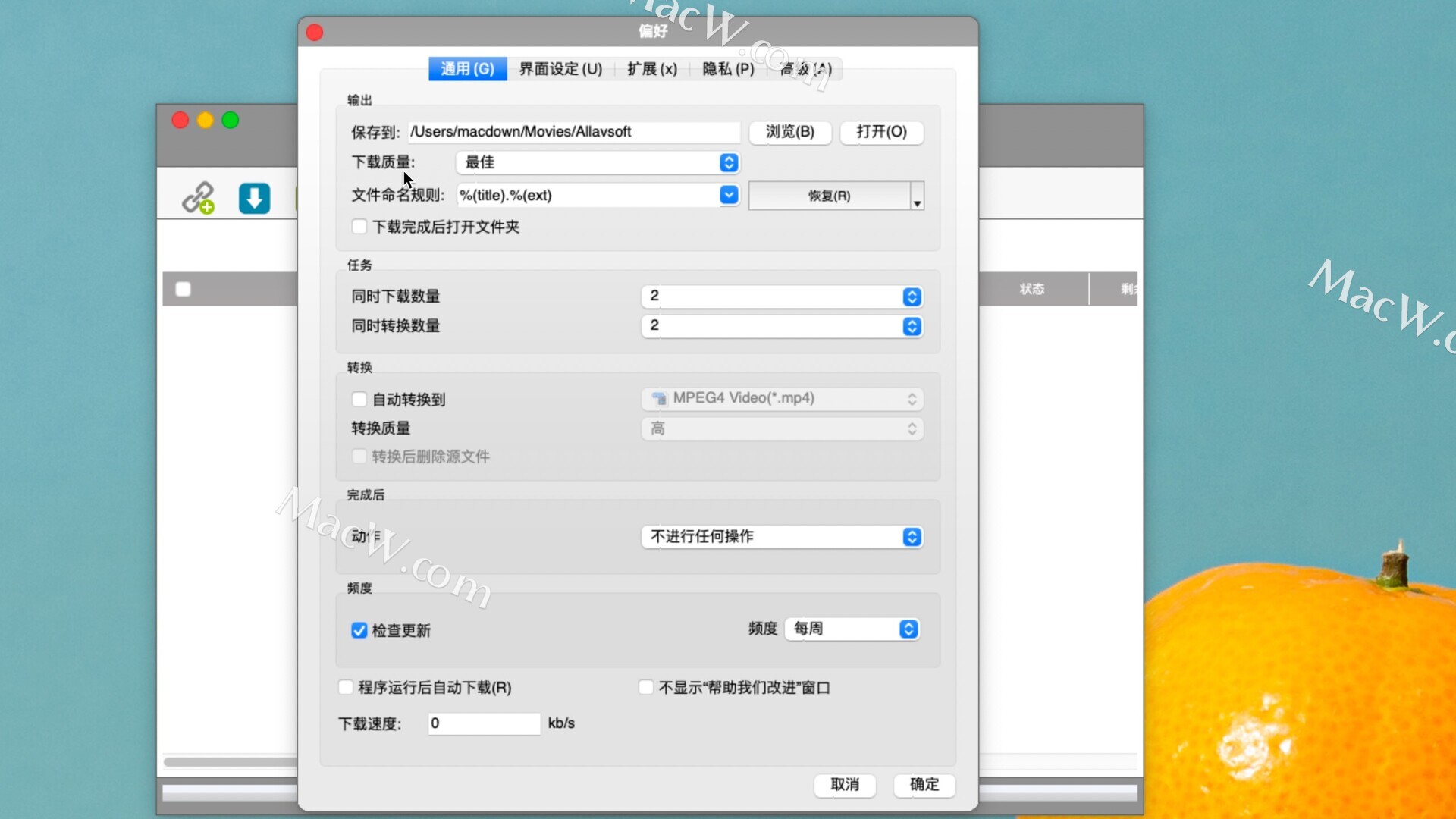Toggle 转换后删除源文件 checkbox
The height and width of the screenshot is (819, 1456).
point(359,457)
